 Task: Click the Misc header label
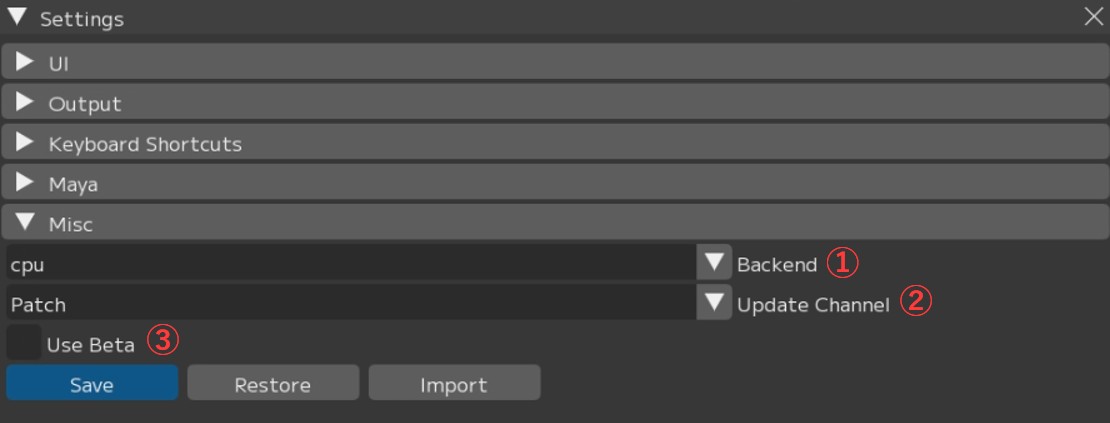tap(70, 224)
